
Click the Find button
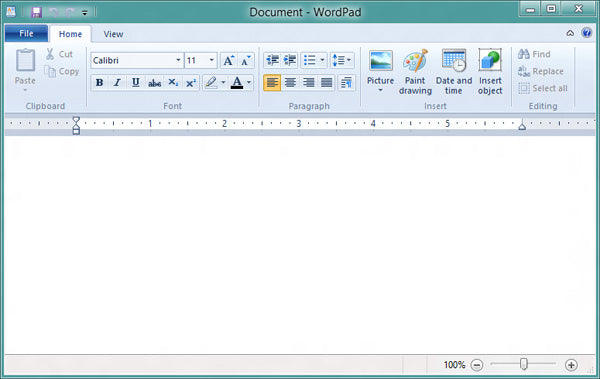tap(534, 54)
